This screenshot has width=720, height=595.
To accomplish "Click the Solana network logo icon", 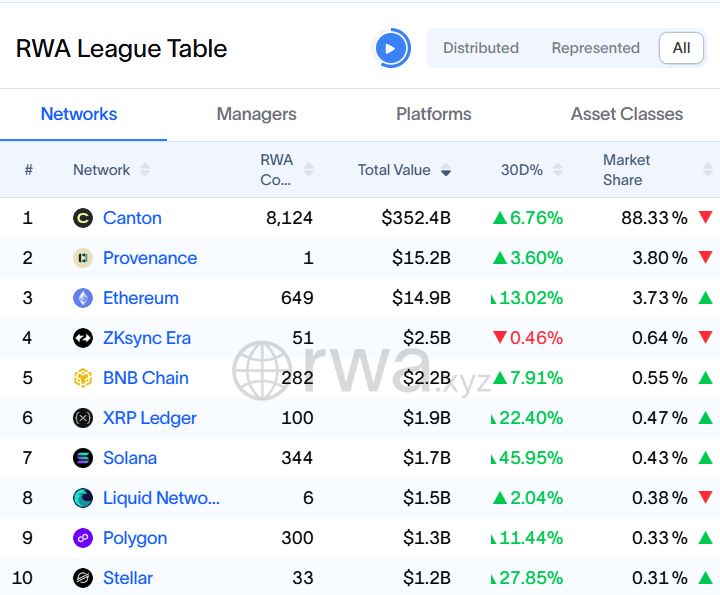I will 83,458.
